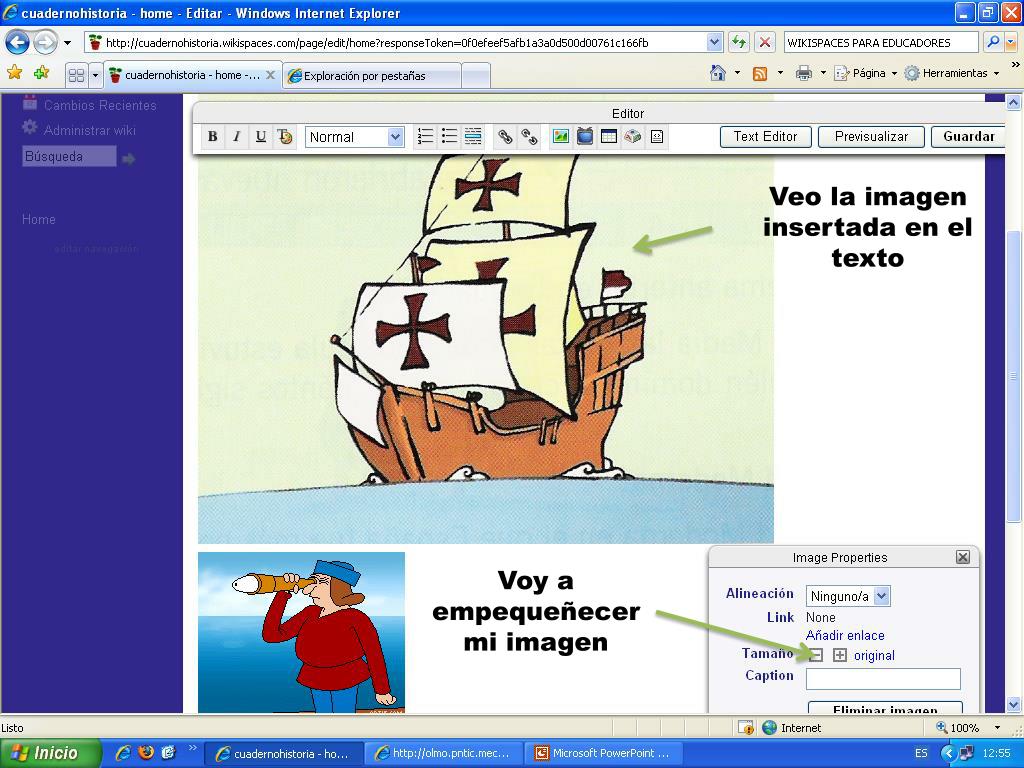Select the sailor with telescope image
The image size is (1024, 768).
[x=301, y=632]
